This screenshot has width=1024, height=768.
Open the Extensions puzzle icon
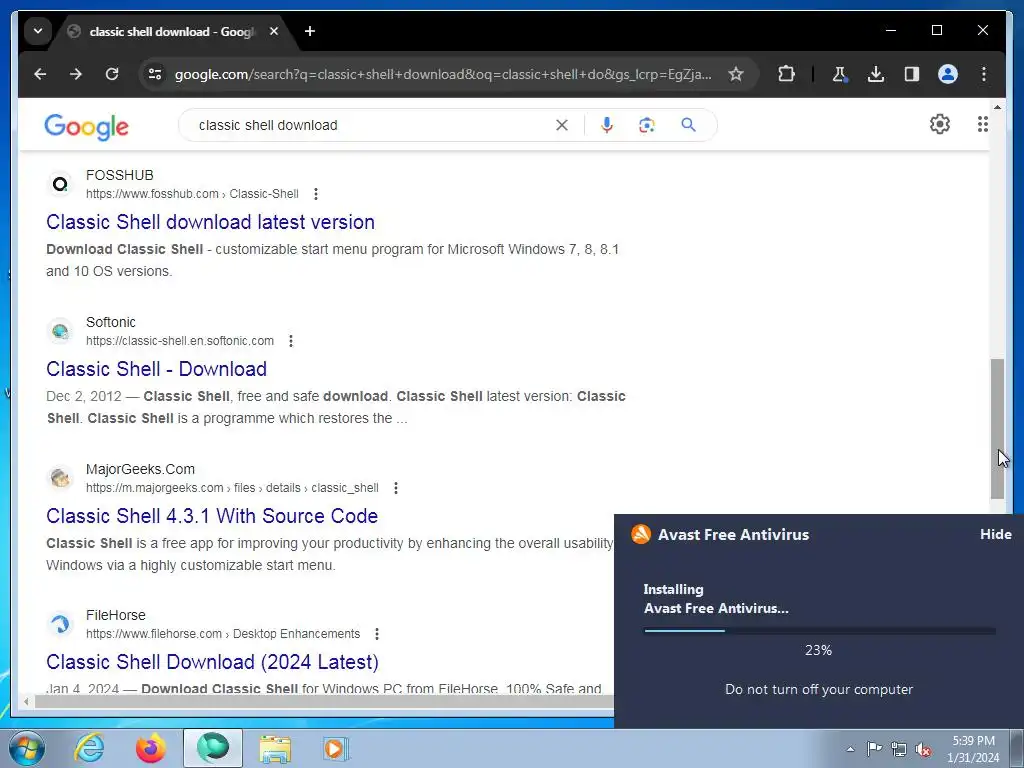(x=786, y=74)
